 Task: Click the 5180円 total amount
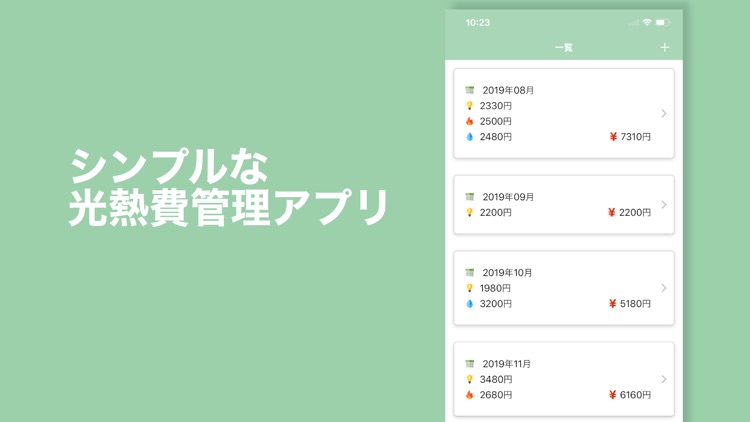coord(635,304)
